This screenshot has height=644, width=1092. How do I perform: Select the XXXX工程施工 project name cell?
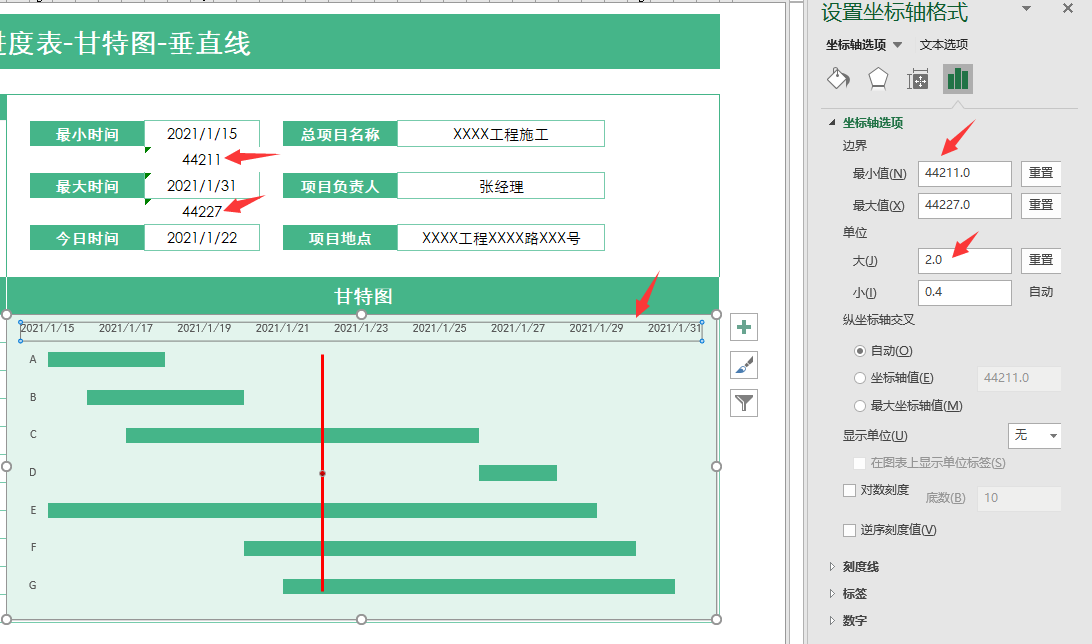(x=501, y=134)
